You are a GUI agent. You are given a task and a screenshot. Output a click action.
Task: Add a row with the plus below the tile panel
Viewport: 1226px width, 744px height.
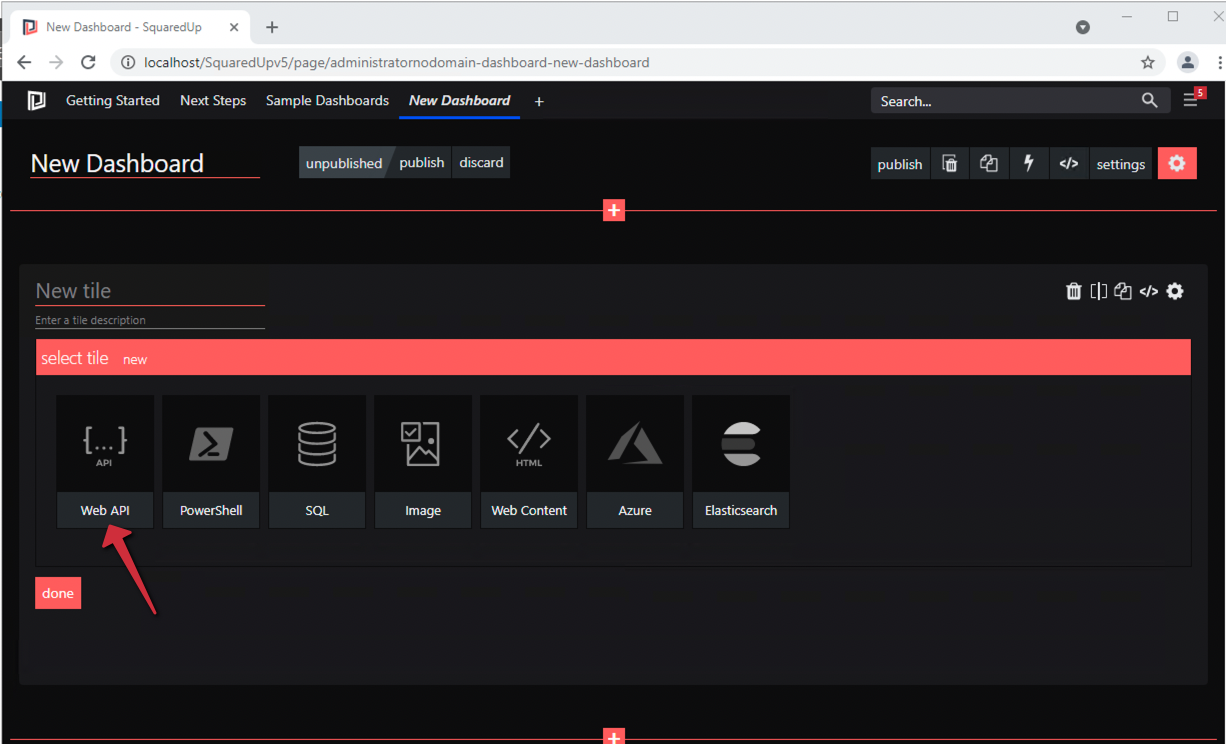pos(614,737)
